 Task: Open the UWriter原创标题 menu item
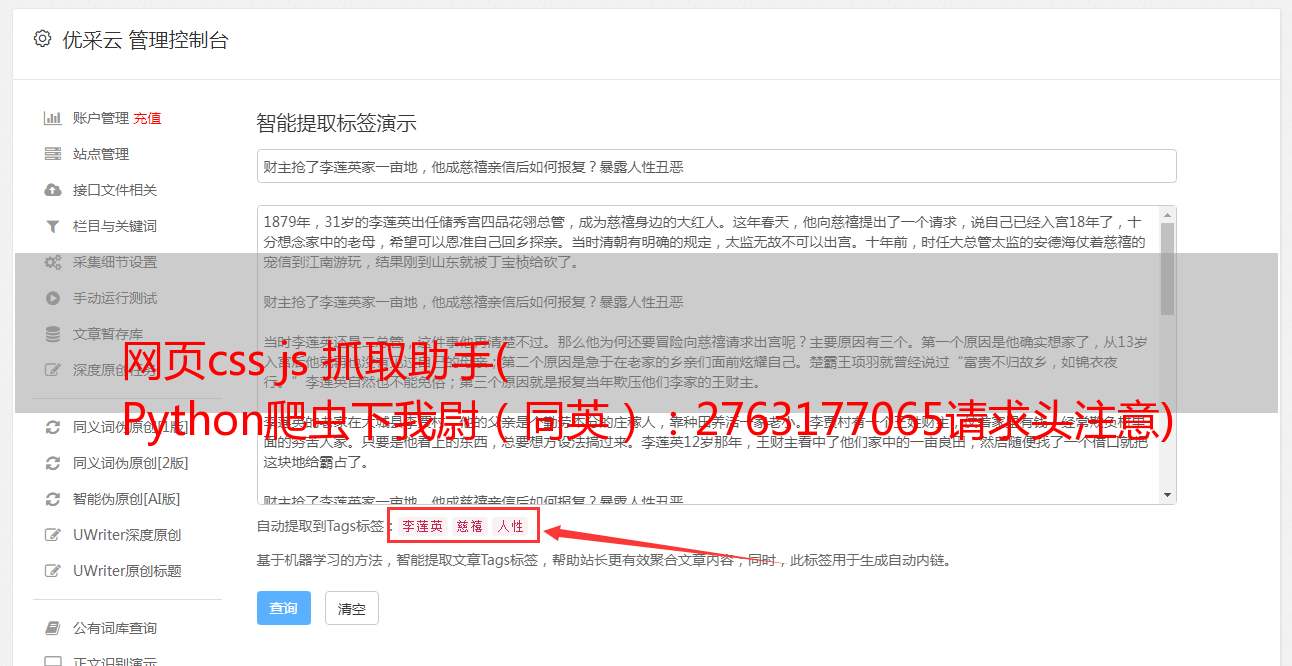[x=127, y=571]
